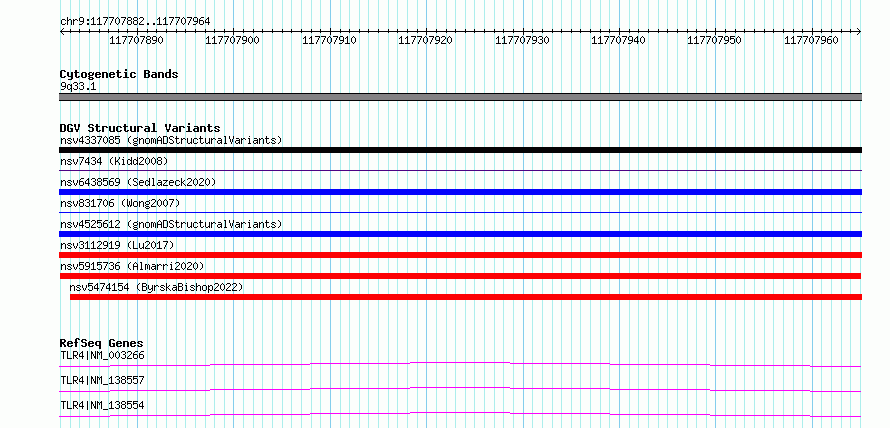Open variant nsv6438569 (Sedlazeck2020) label
Viewport: 890px width, 428px height.
point(138,182)
